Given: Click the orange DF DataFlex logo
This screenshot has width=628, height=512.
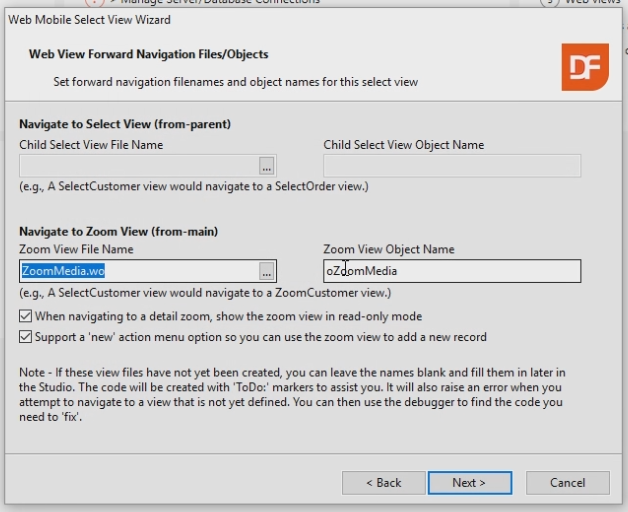Looking at the screenshot, I should tap(585, 67).
